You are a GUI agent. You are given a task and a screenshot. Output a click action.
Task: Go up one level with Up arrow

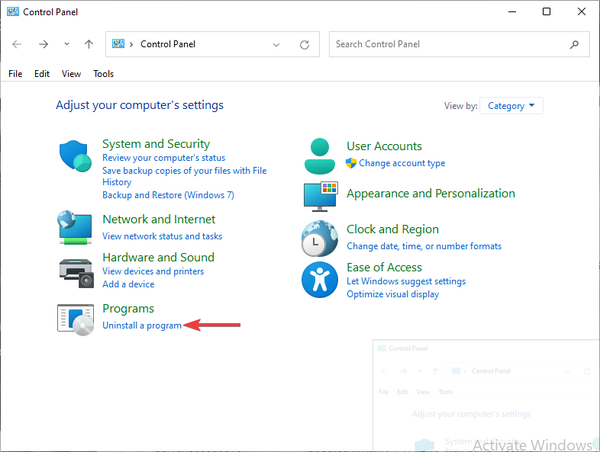(x=89, y=45)
